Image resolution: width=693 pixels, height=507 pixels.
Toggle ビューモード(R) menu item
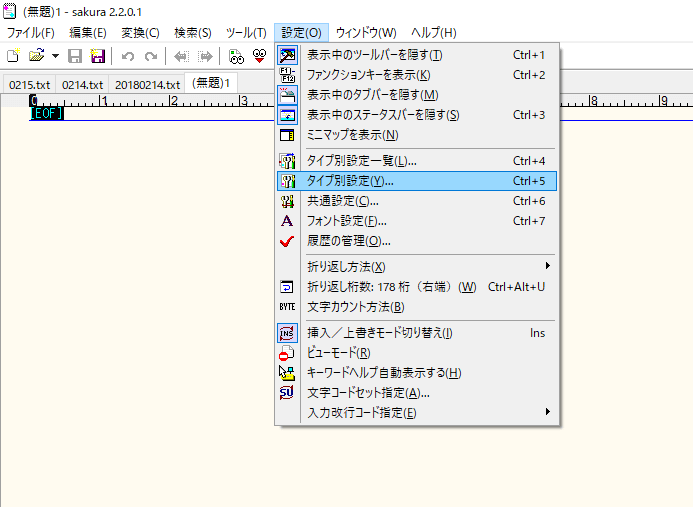[x=417, y=353]
